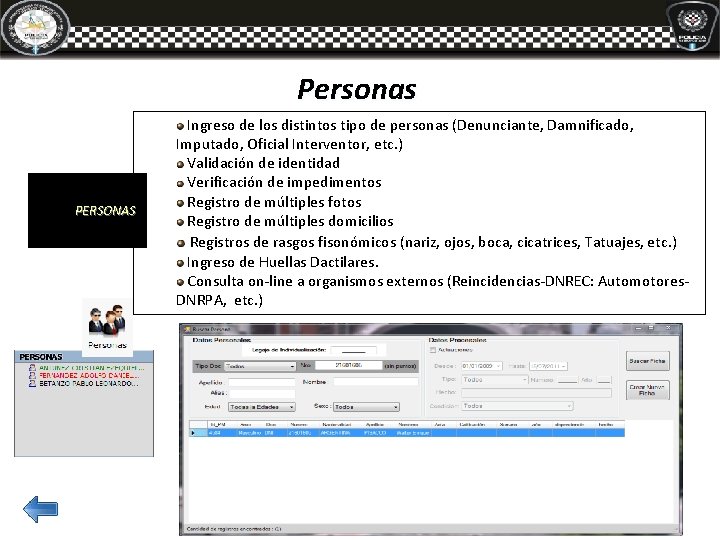Click the police crest logo at top left
Screen dimensions: 720x540
[35, 28]
